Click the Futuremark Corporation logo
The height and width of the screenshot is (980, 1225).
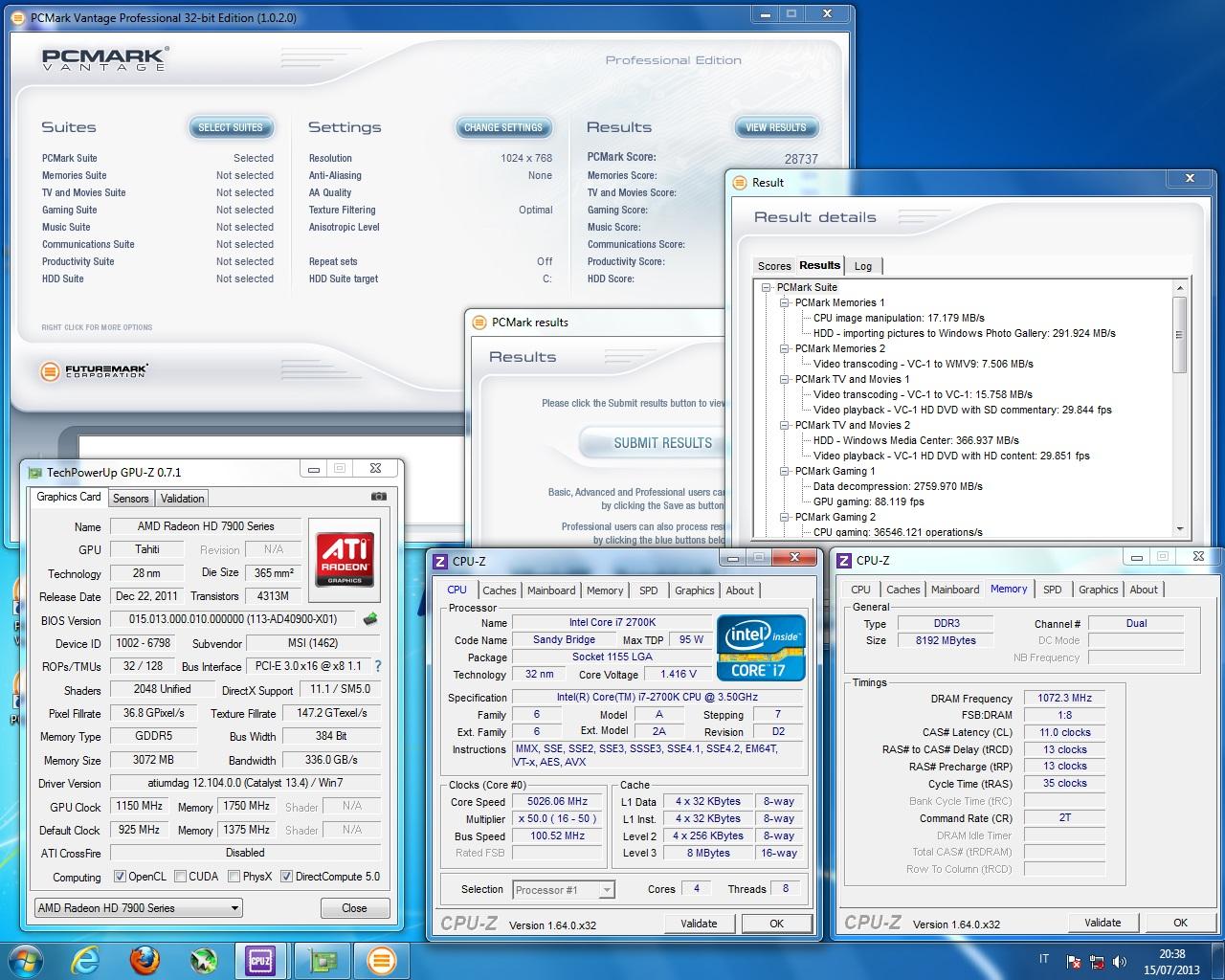click(94, 370)
